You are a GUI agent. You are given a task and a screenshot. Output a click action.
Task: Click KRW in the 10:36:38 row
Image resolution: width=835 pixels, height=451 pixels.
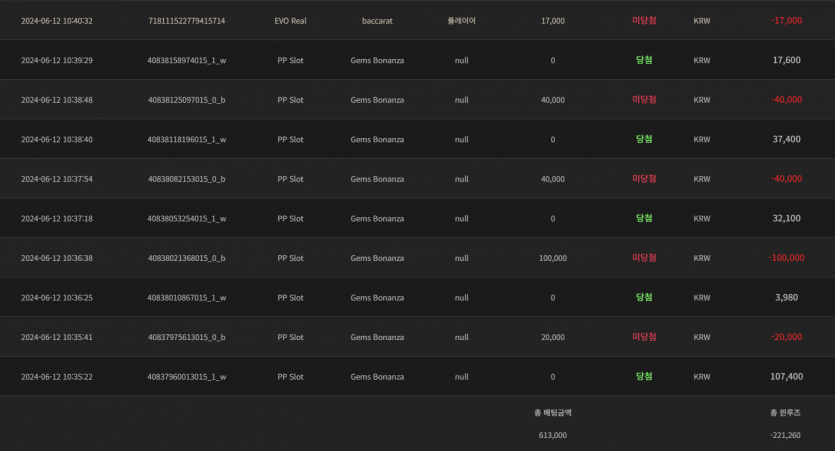click(x=701, y=258)
